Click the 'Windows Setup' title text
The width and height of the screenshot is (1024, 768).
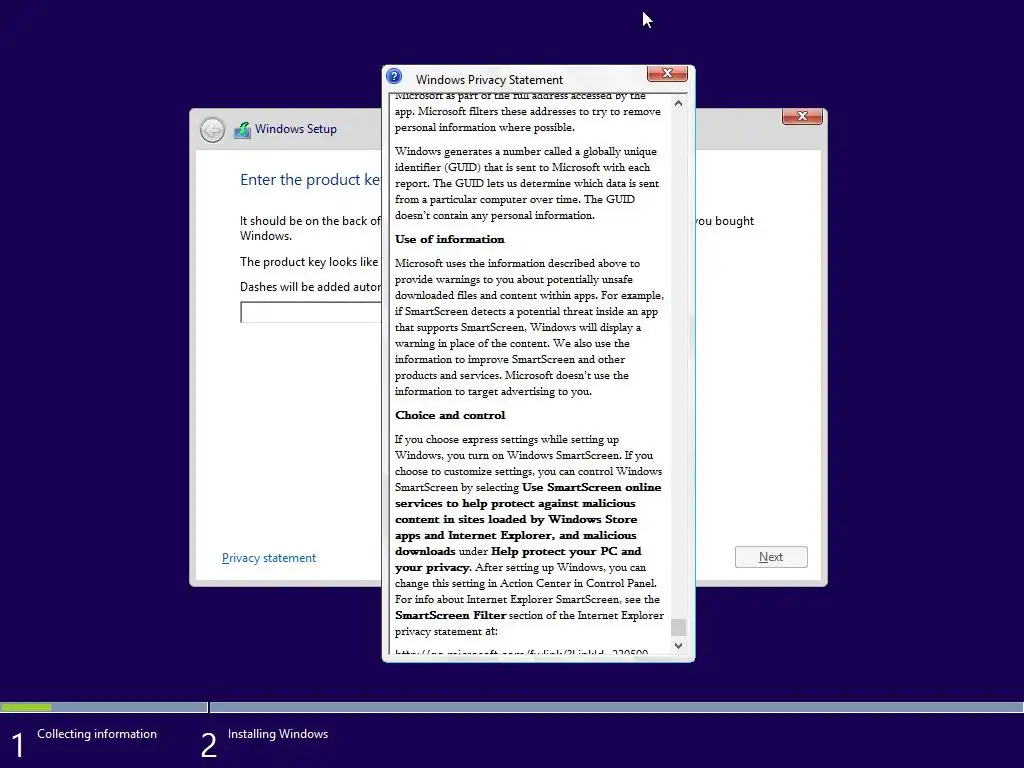coord(296,129)
